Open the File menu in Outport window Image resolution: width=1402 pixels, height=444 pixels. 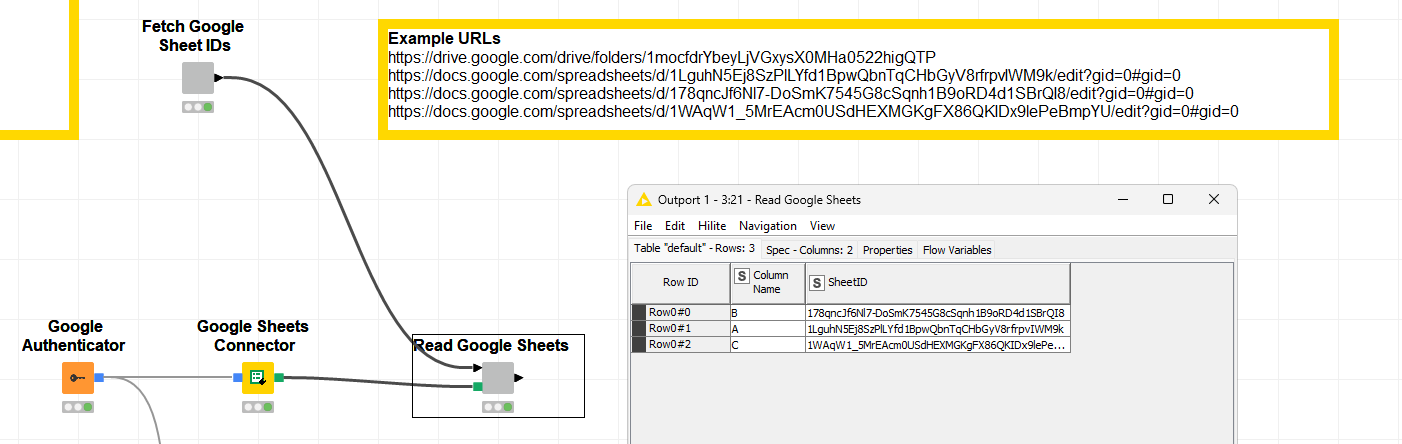(643, 226)
